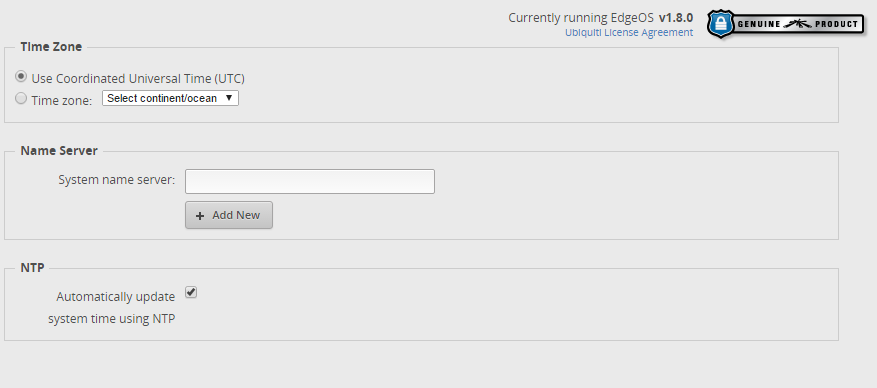Toggle automatic NTP time update checkbox
Viewport: 877px width, 388px height.
tap(191, 292)
